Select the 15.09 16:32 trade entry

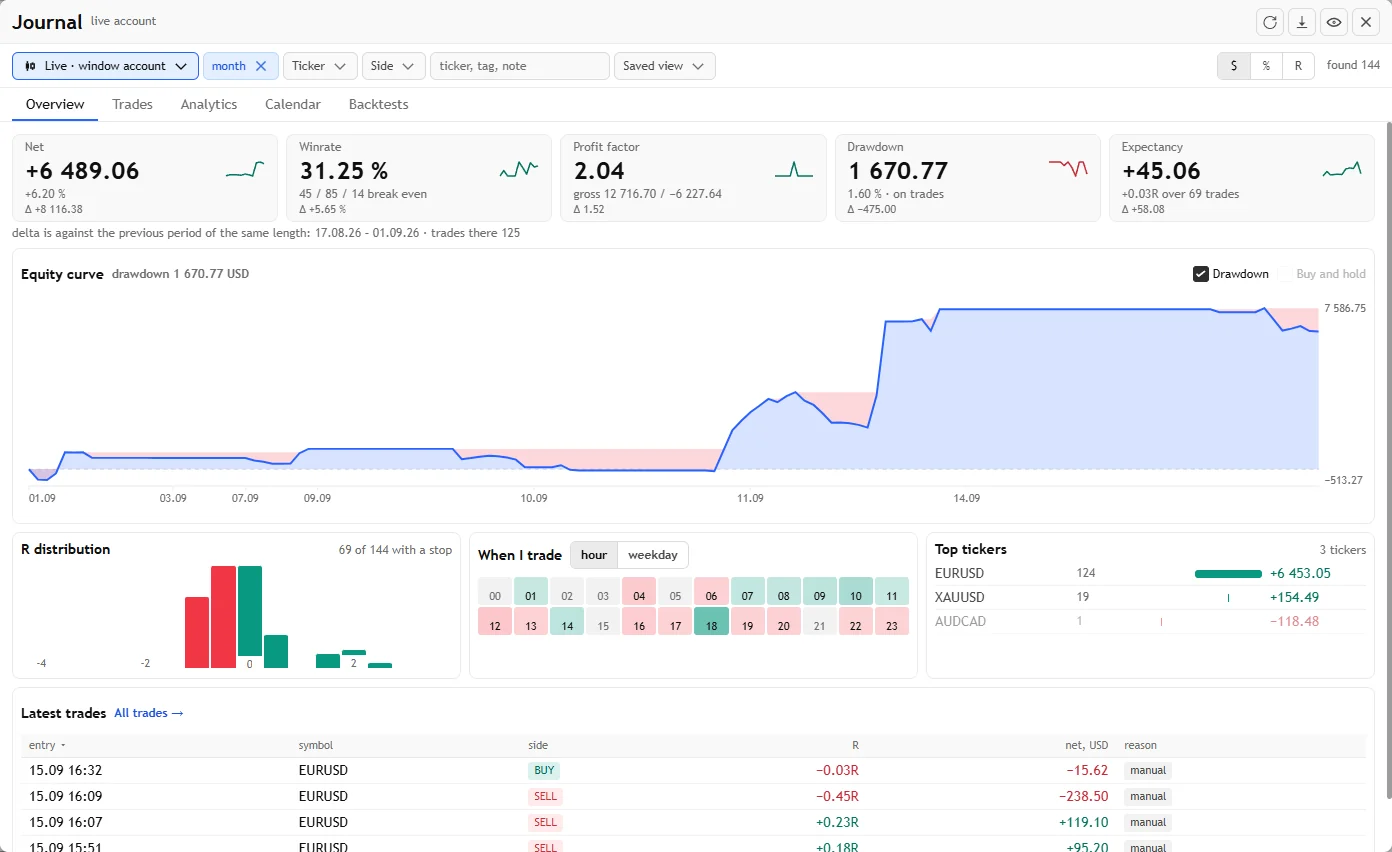point(692,771)
